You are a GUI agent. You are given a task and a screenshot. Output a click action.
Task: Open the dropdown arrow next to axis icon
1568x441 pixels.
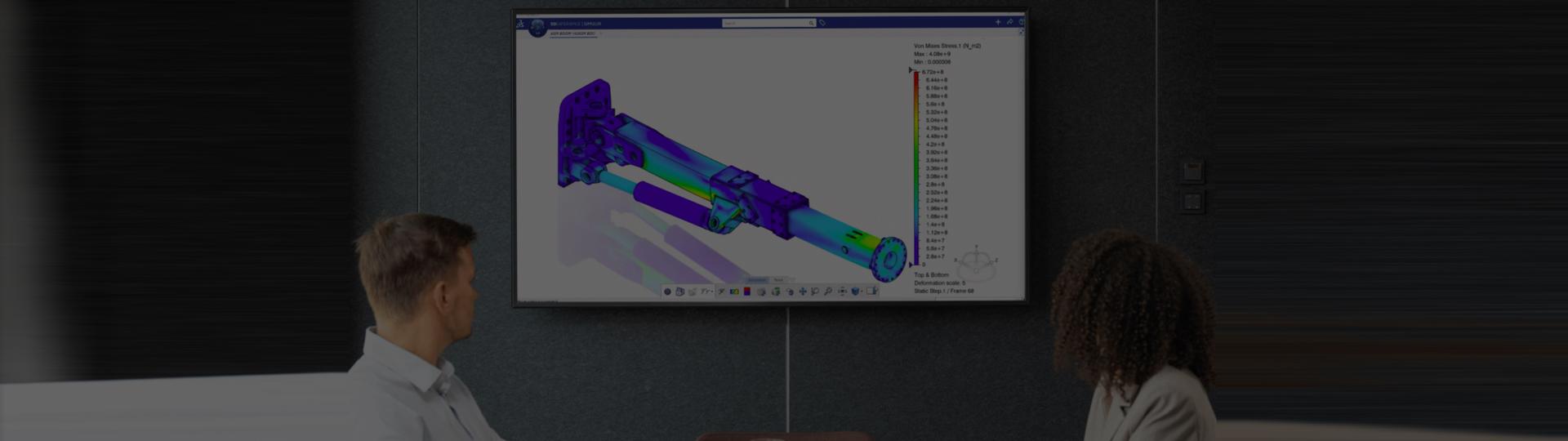point(711,292)
